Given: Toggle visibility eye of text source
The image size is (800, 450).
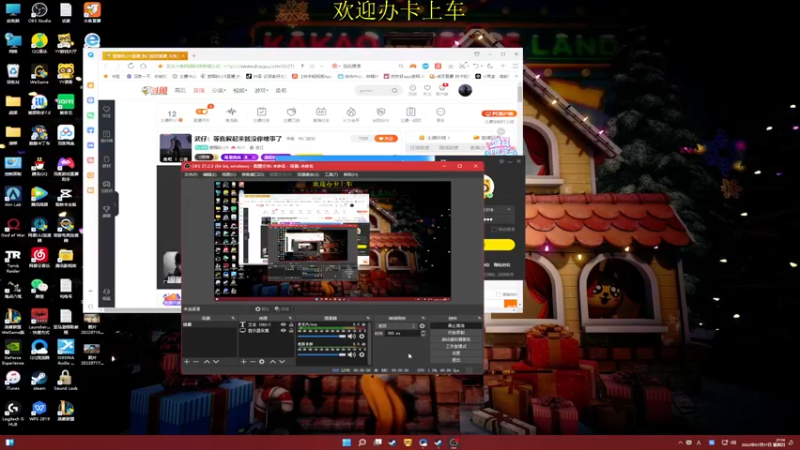Looking at the screenshot, I should pos(283,324).
